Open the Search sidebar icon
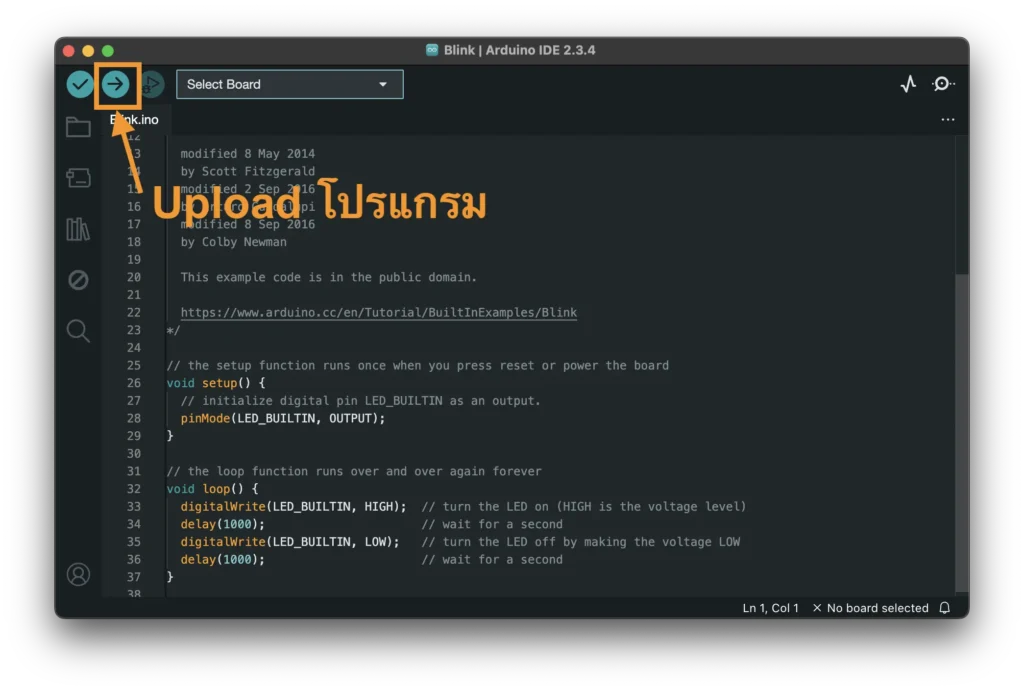 (78, 330)
